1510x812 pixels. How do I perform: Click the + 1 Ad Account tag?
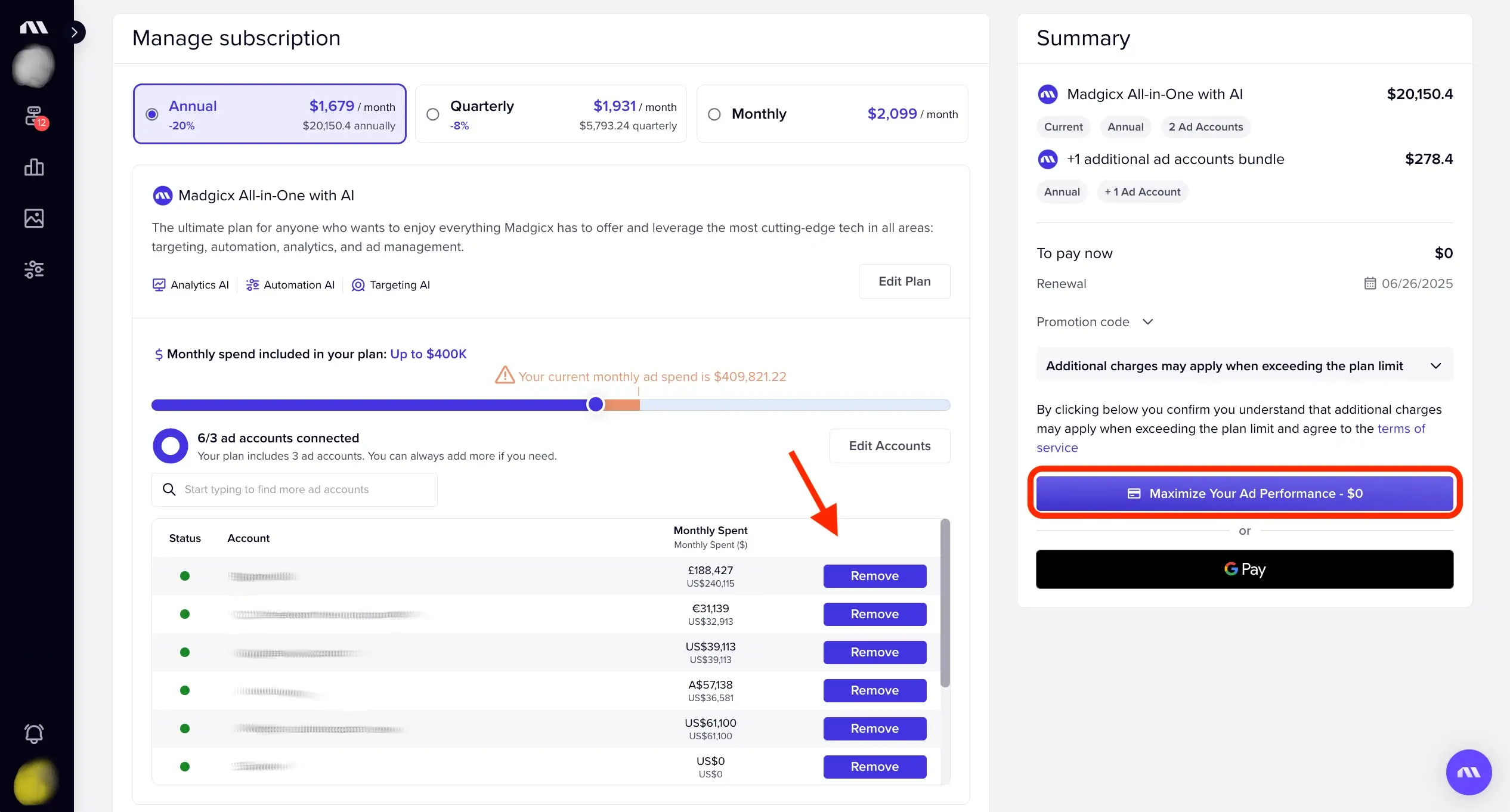(x=1142, y=192)
